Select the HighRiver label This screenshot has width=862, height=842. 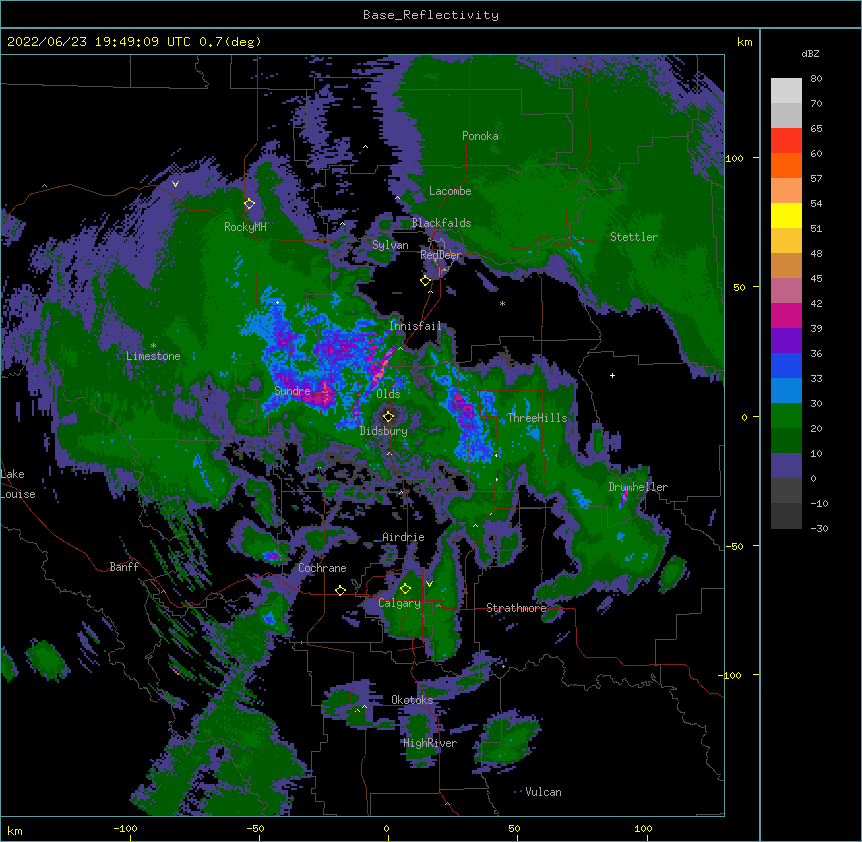[430, 743]
